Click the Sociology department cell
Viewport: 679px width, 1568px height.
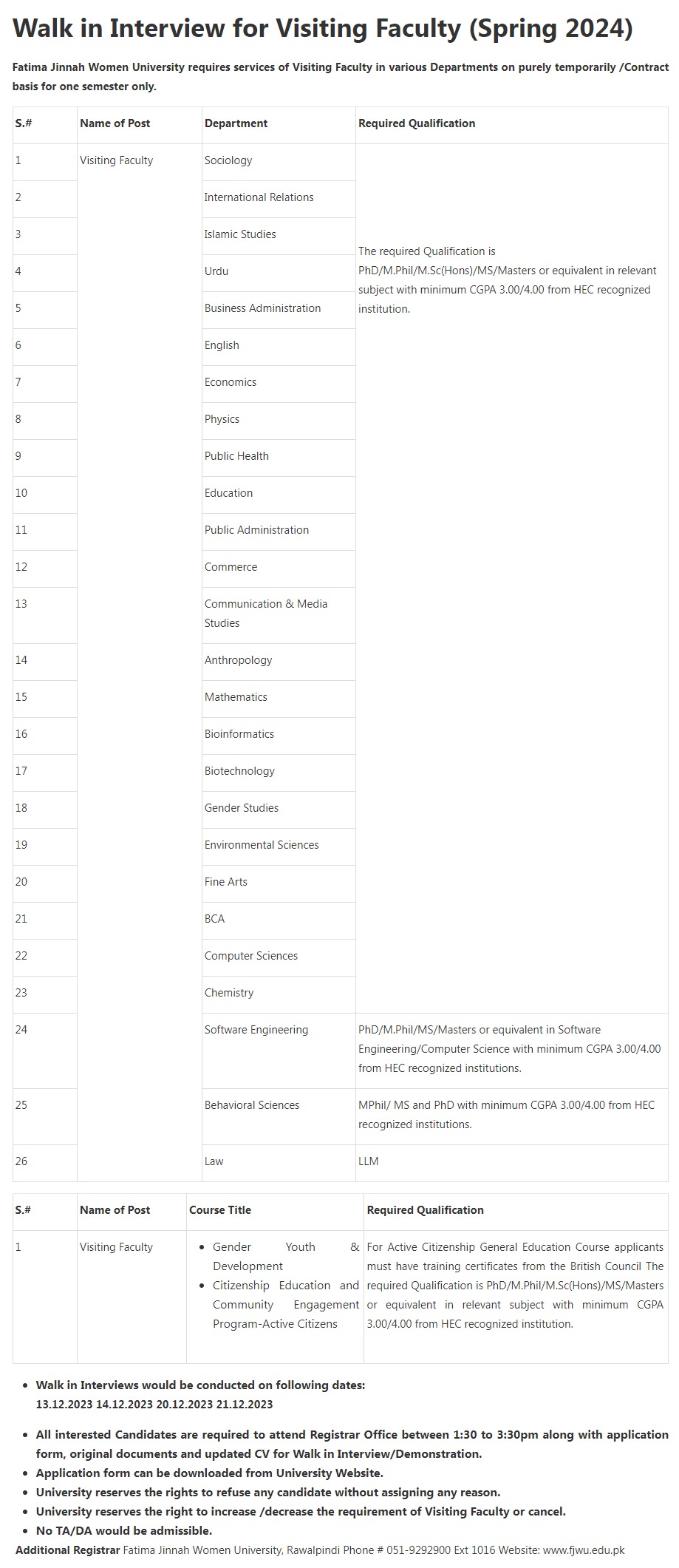pos(228,160)
